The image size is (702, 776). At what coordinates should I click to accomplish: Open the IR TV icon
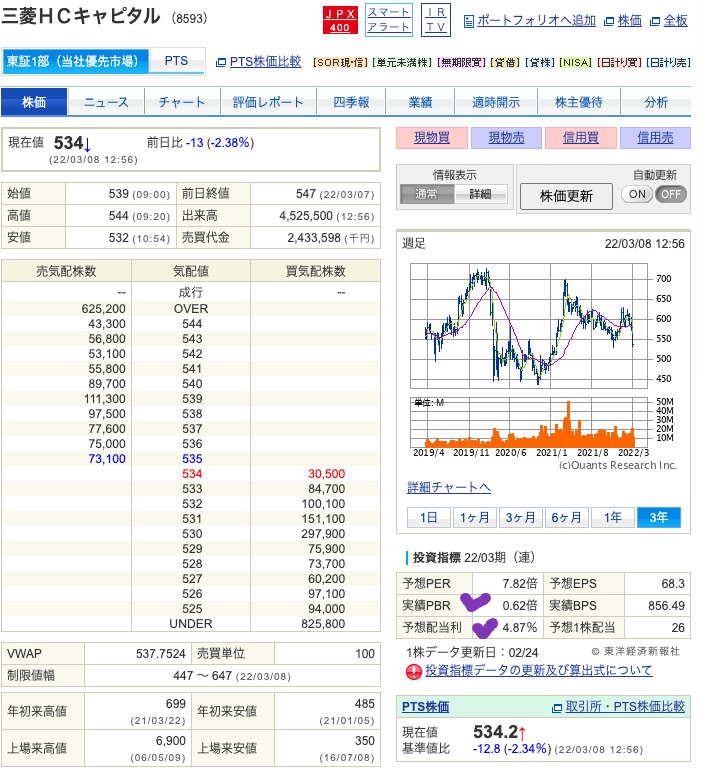[x=436, y=20]
